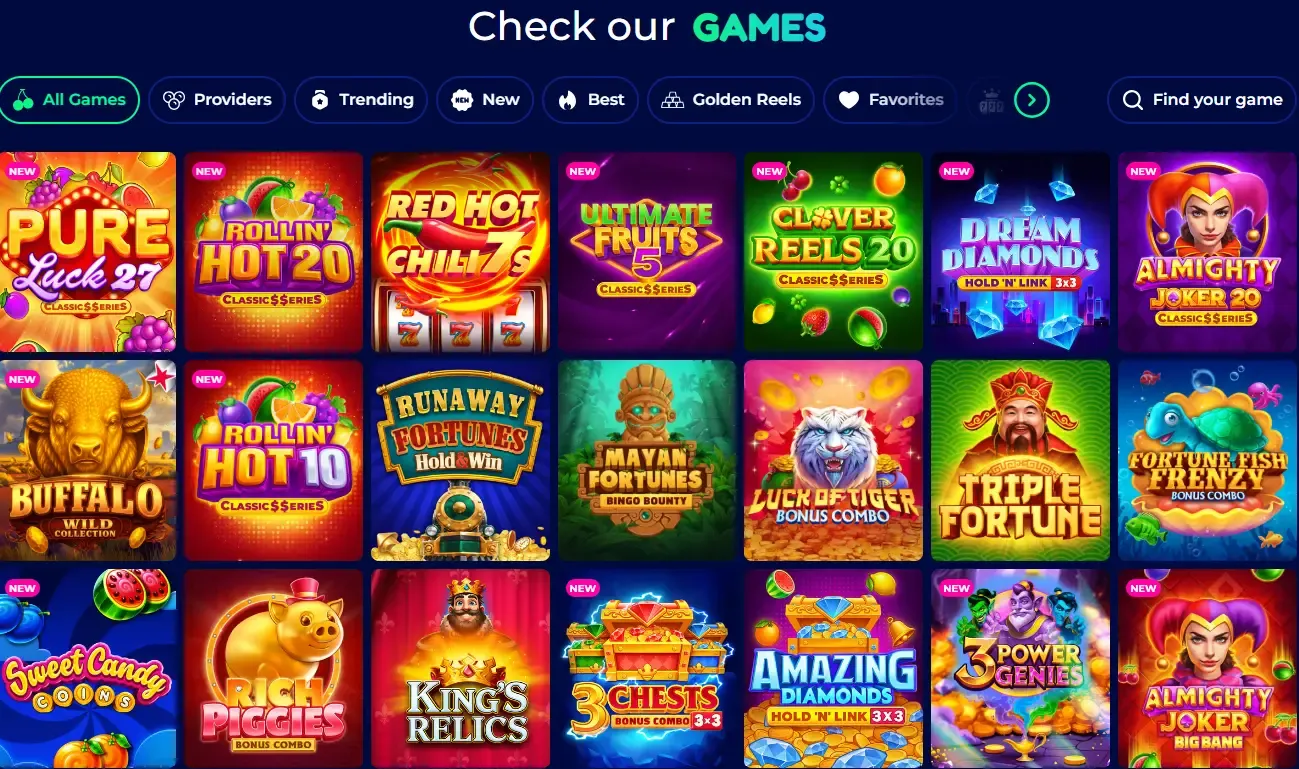
Task: Open the Find your game search box
Action: pos(1203,100)
